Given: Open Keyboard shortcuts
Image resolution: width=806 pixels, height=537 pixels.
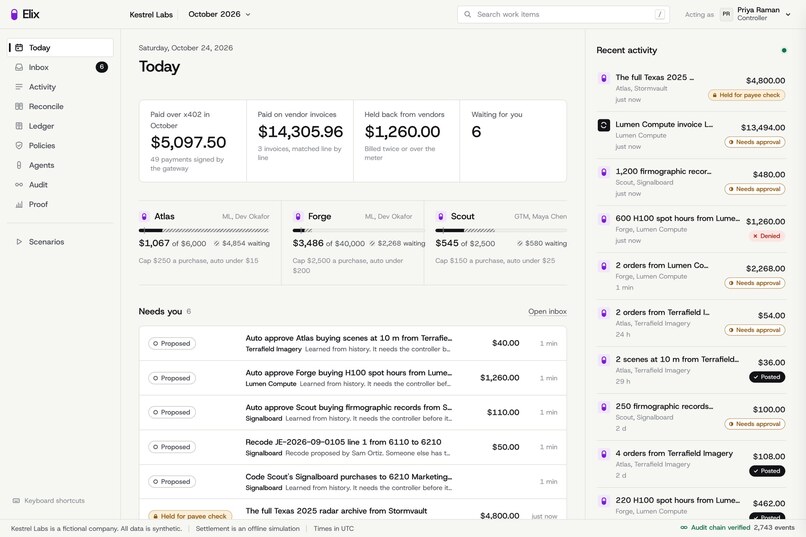Looking at the screenshot, I should 49,501.
